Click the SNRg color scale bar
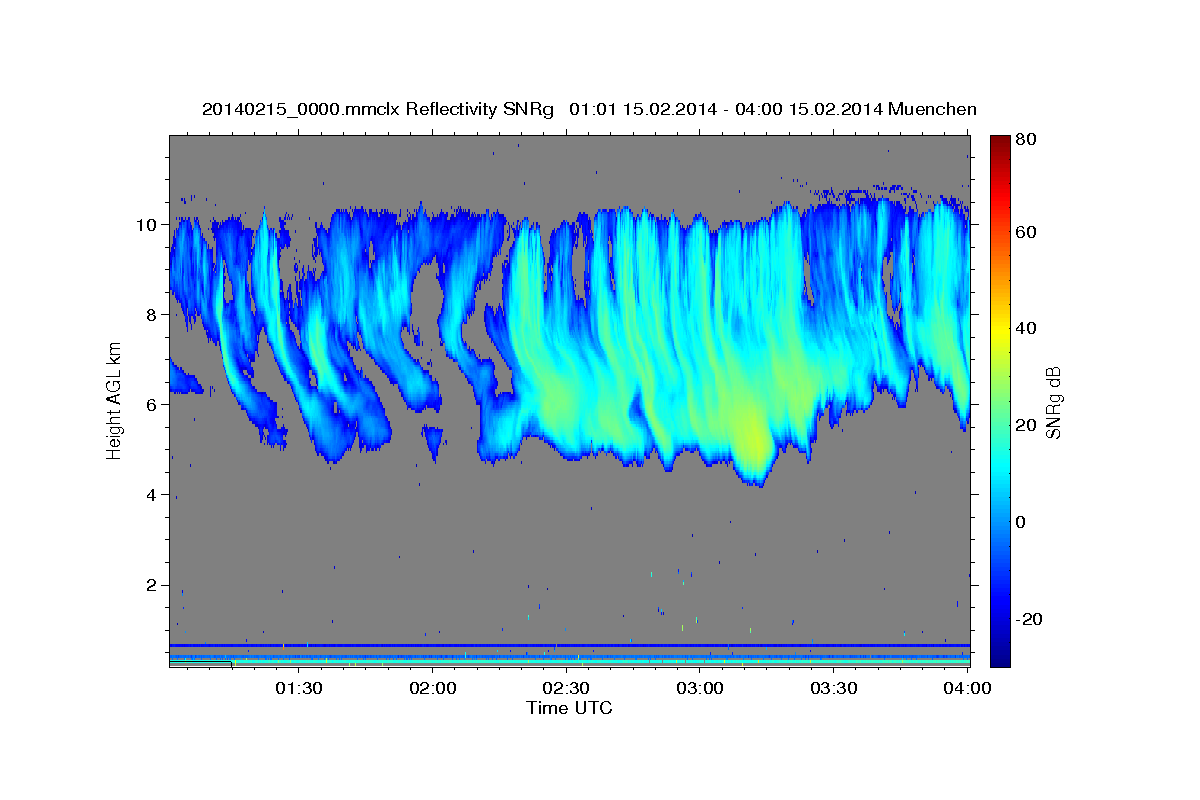The width and height of the screenshot is (1200, 800). (1000, 401)
